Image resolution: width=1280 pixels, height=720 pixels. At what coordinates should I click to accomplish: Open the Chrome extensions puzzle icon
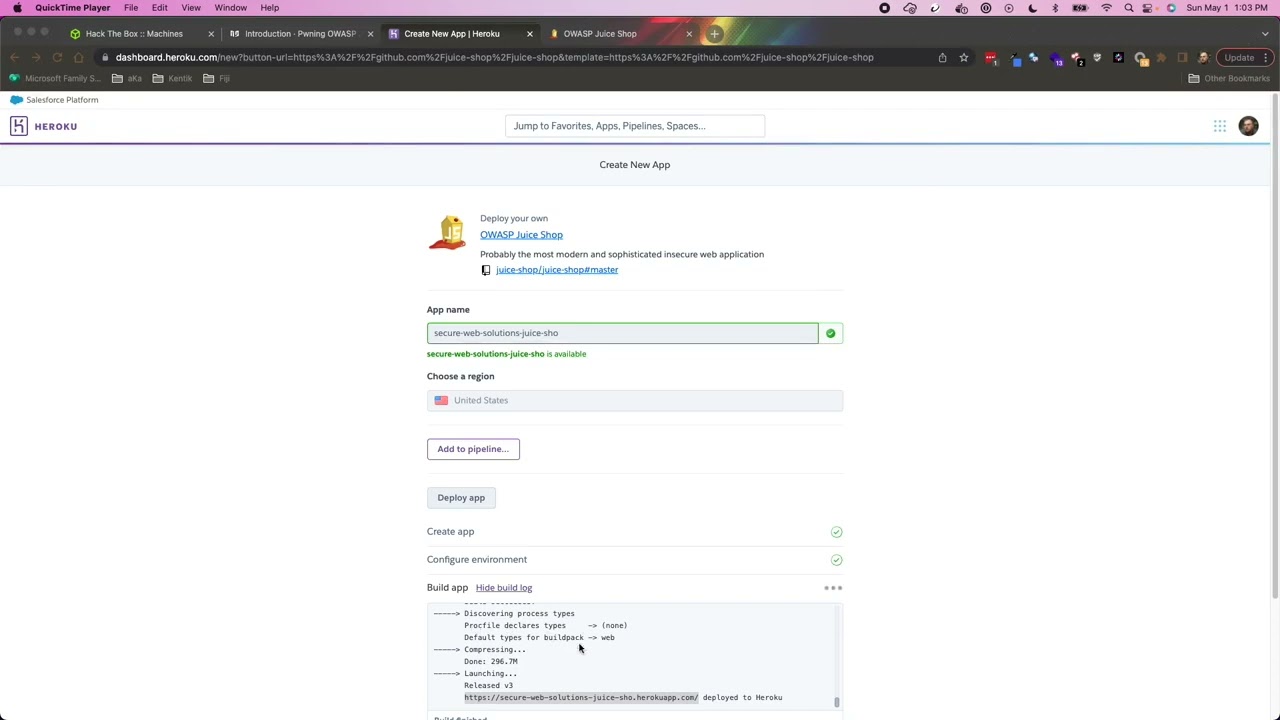tap(1161, 58)
